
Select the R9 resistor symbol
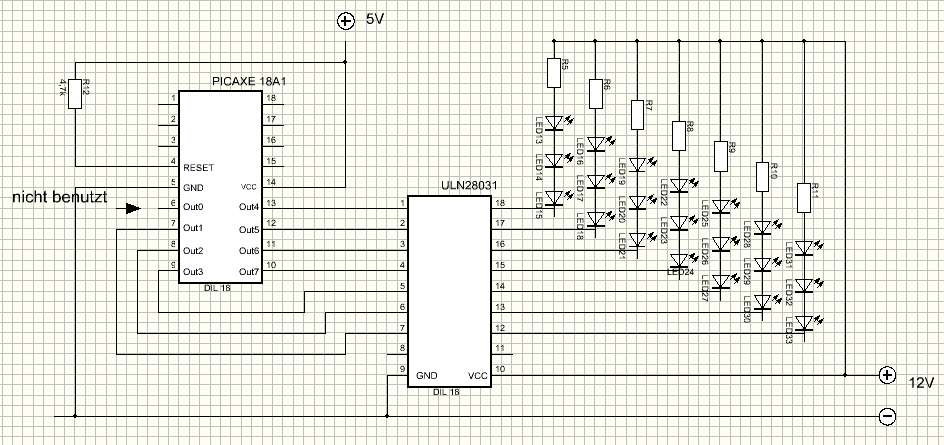tap(721, 156)
